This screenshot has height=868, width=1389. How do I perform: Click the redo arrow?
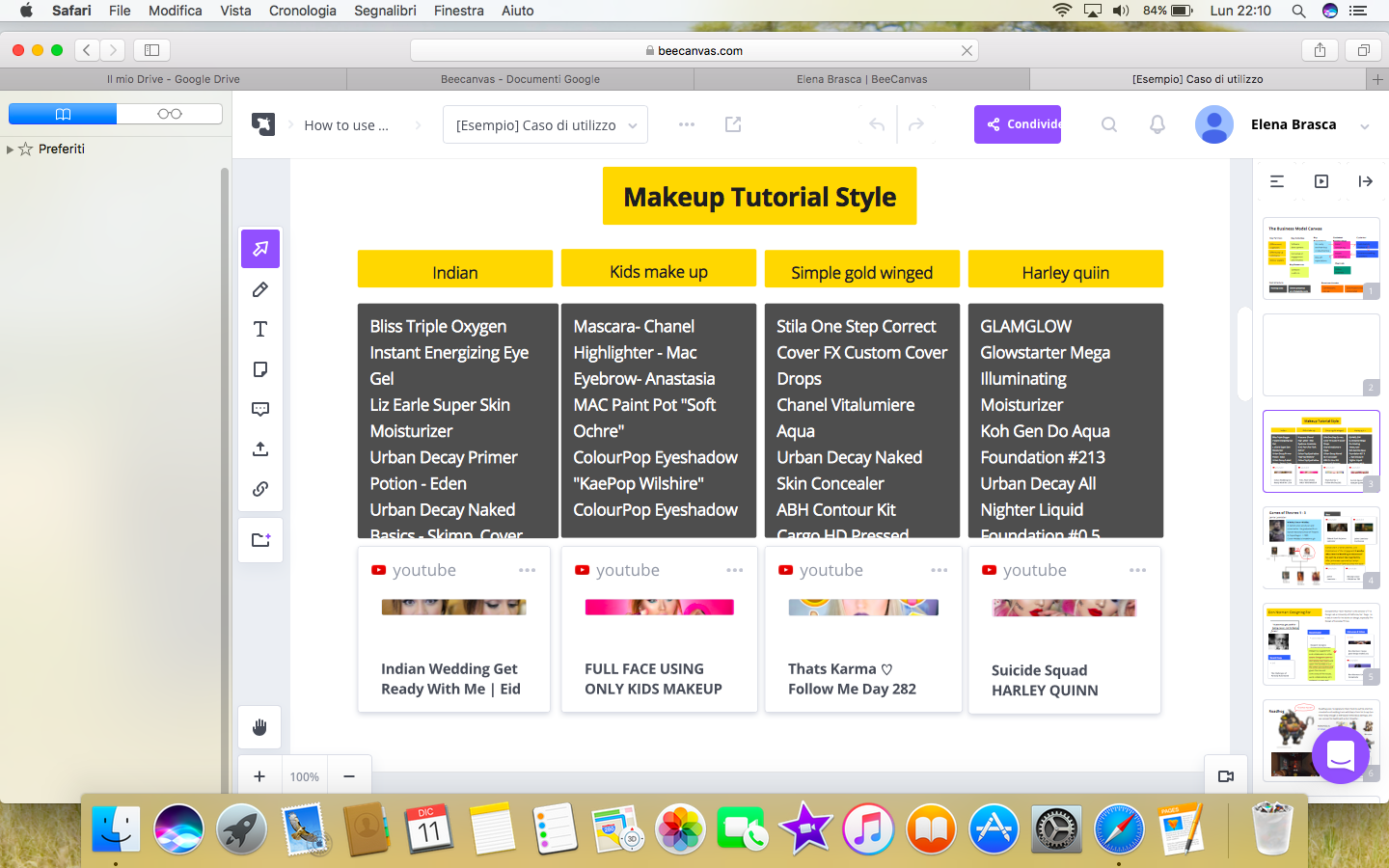click(x=916, y=124)
